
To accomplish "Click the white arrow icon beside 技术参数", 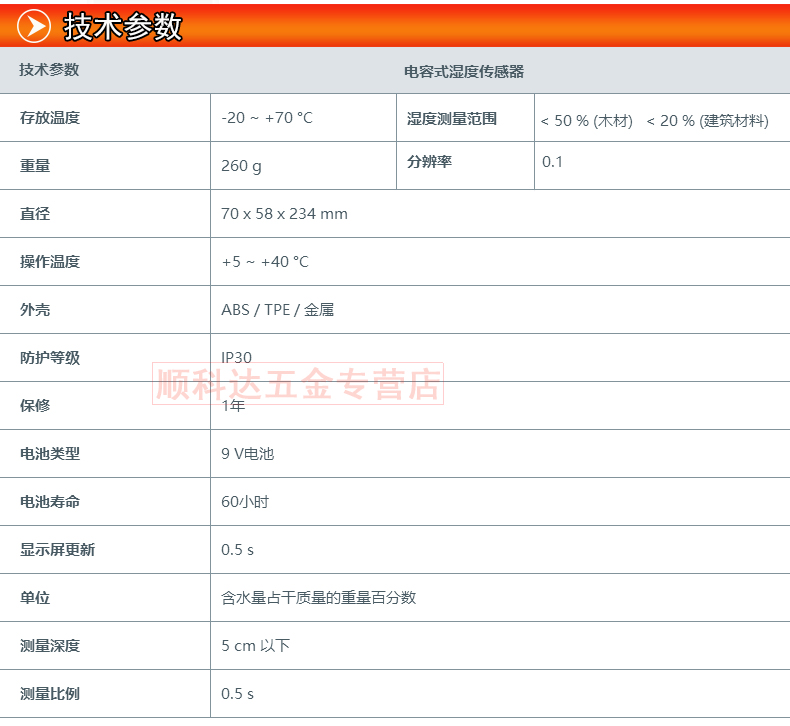I will coord(33,26).
